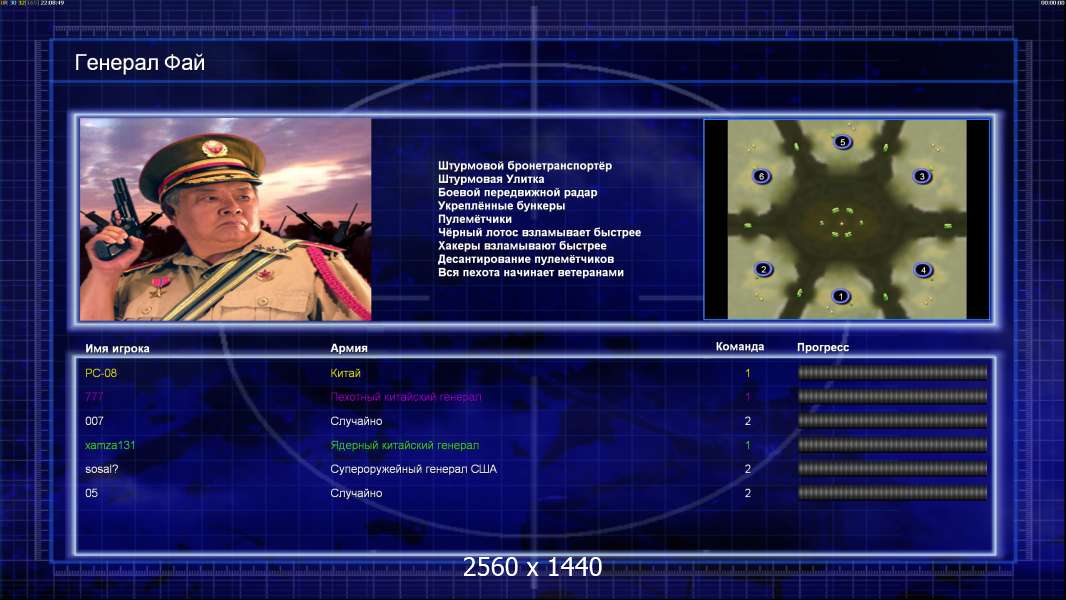This screenshot has width=1066, height=600.
Task: Click the 'Генерал Фай' title
Action: [x=139, y=63]
